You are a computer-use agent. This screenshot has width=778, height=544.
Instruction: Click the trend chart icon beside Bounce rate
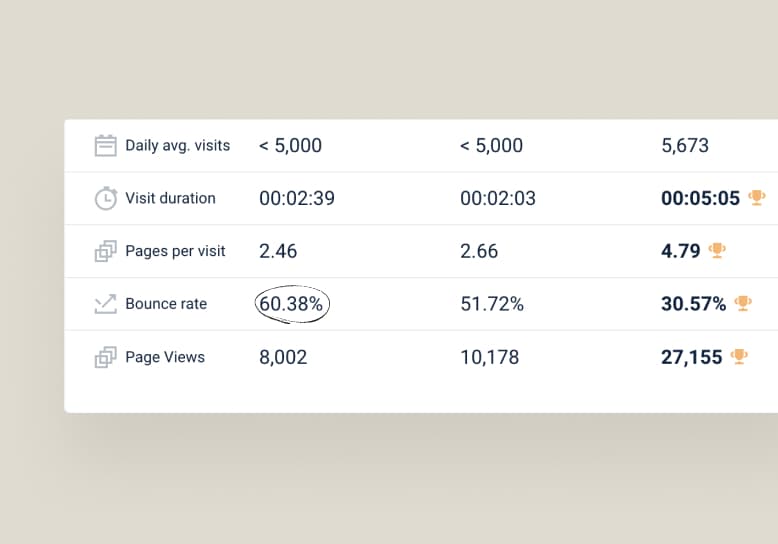click(x=105, y=304)
